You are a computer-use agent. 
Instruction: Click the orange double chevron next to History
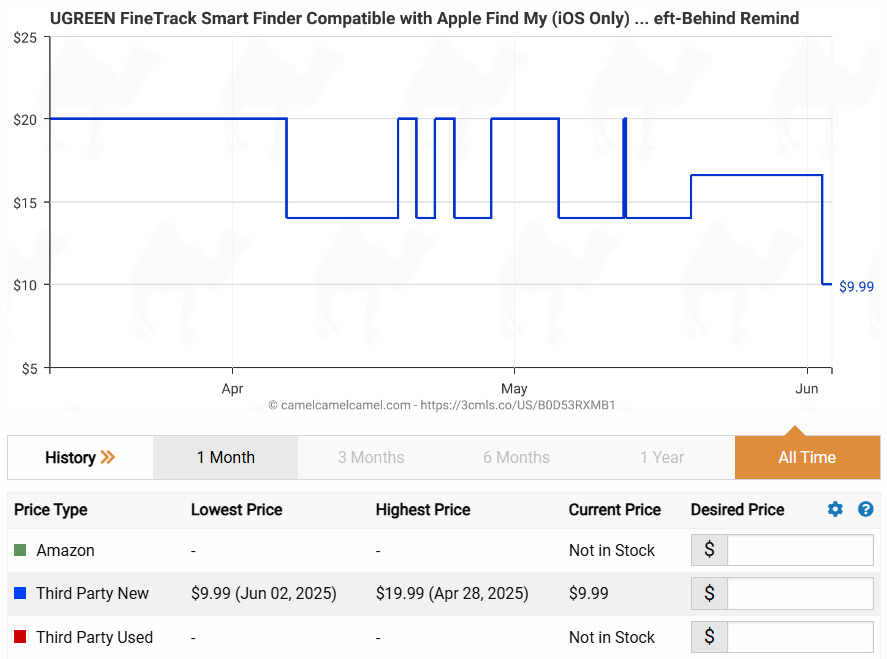(108, 457)
